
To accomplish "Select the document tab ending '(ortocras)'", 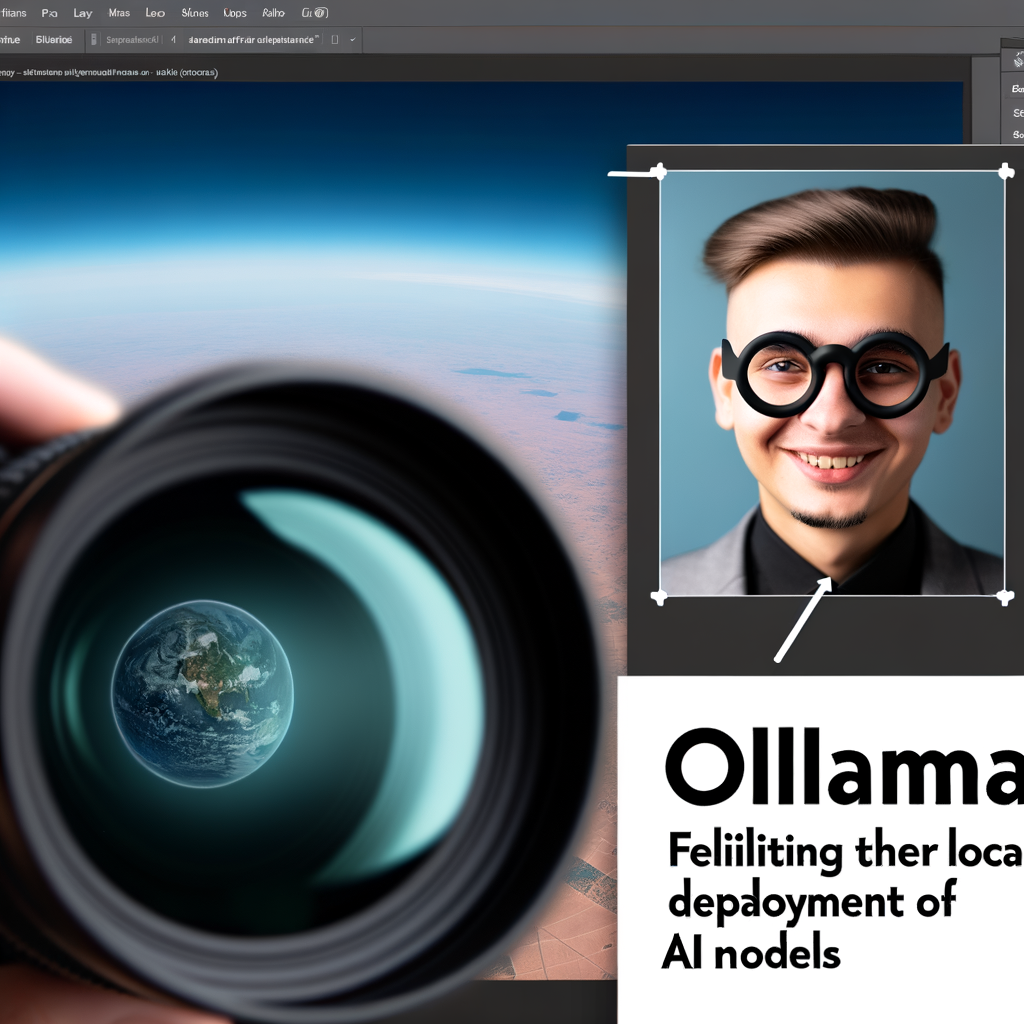I will pos(108,72).
